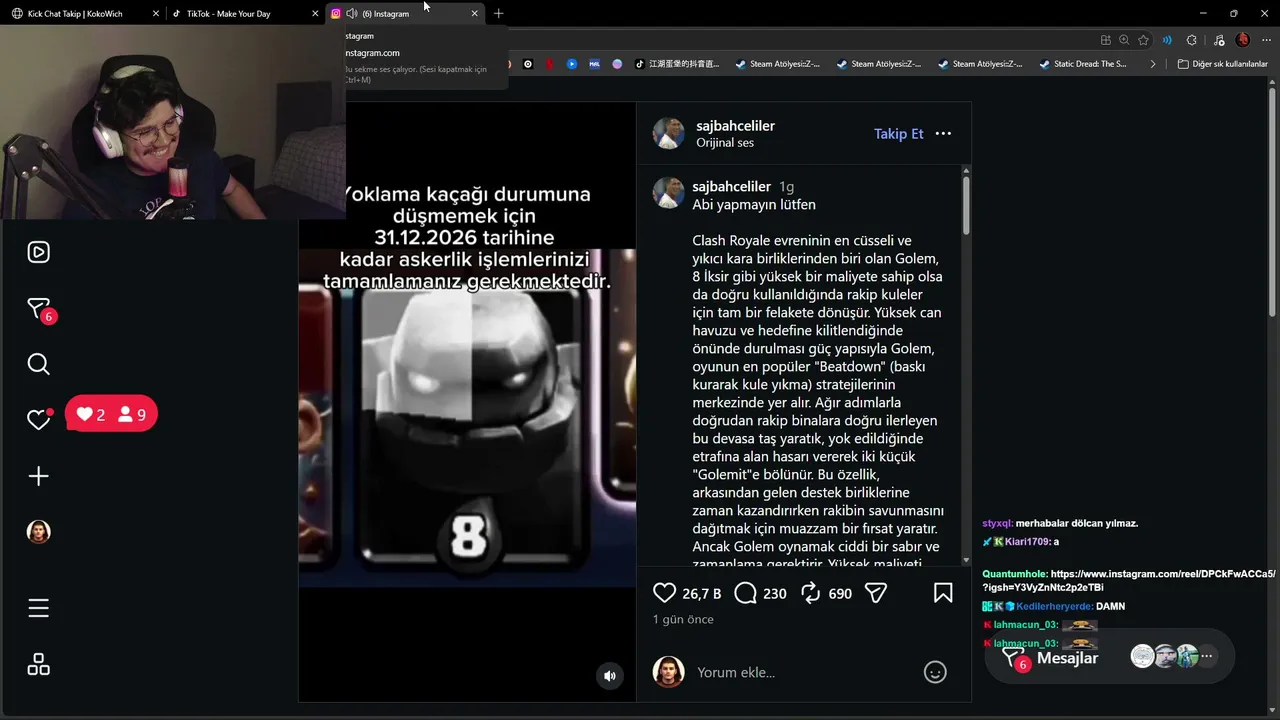The height and width of the screenshot is (720, 1280).
Task: Click the caption scrollbar thumb
Action: pos(966,205)
